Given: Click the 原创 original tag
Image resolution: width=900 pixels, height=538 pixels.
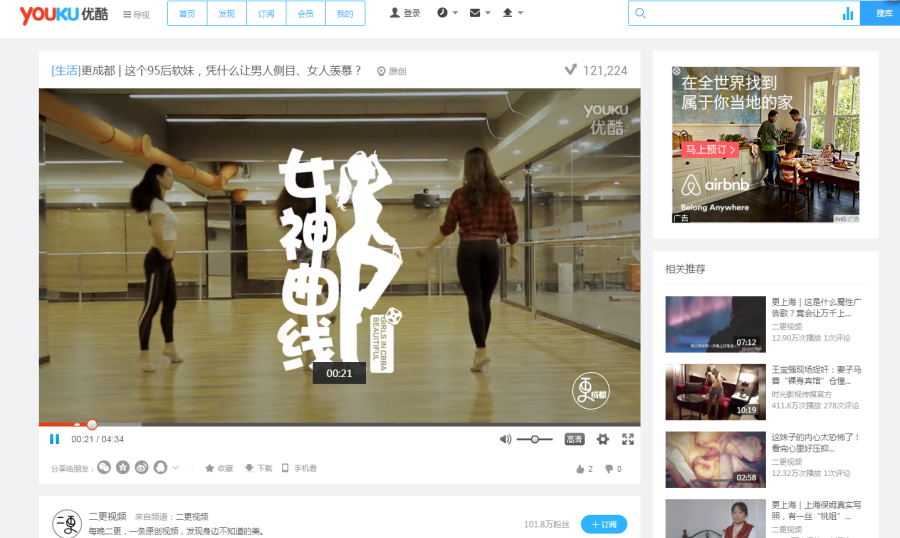Looking at the screenshot, I should [391, 71].
